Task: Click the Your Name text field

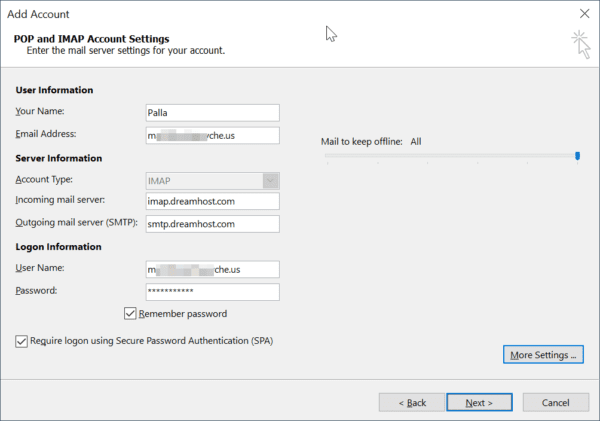Action: point(212,113)
